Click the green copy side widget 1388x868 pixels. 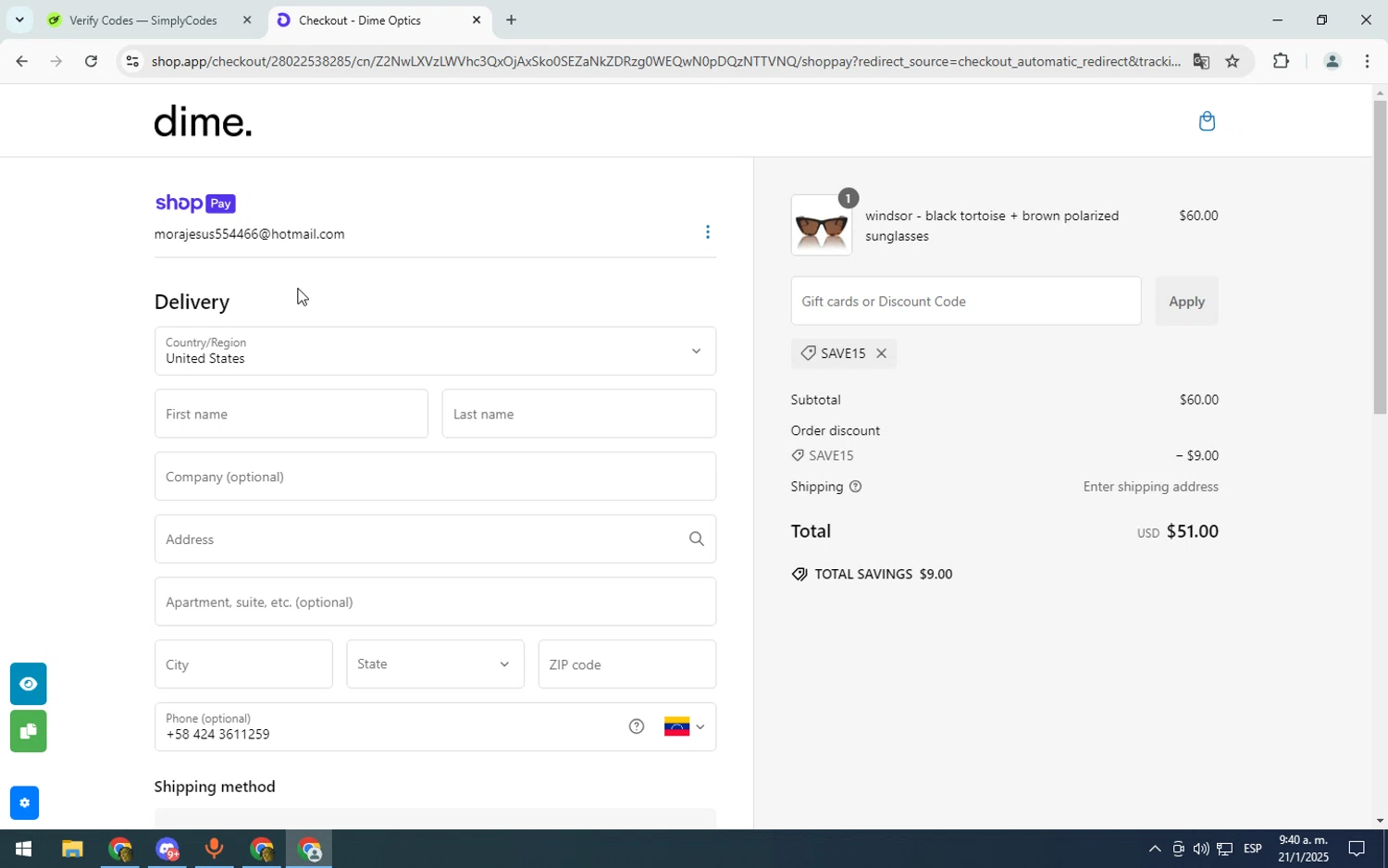[29, 731]
